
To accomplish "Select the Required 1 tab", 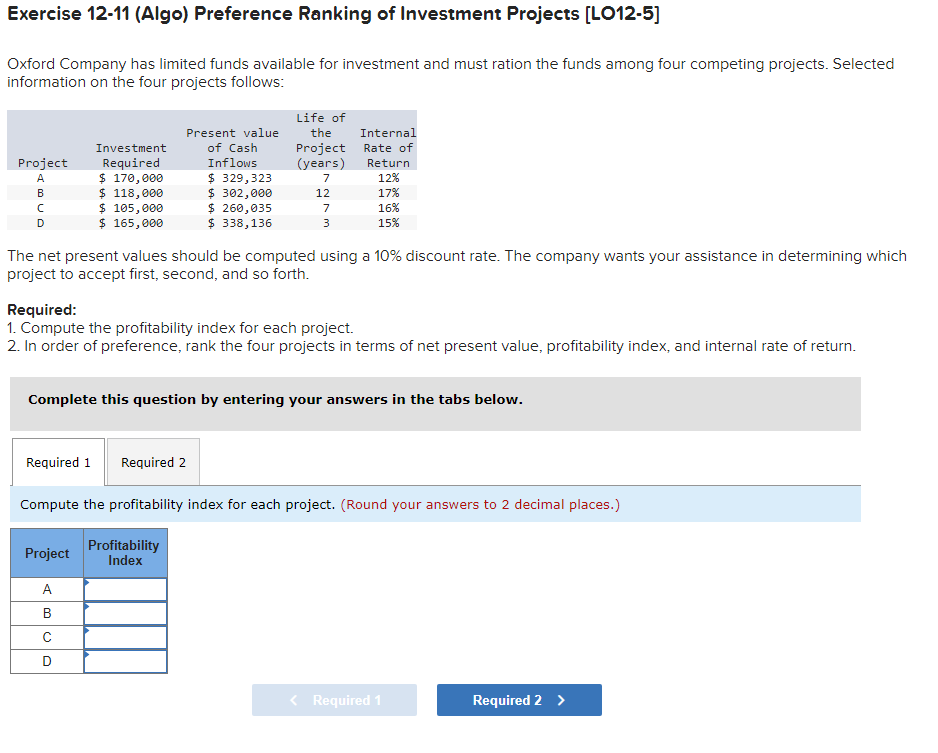I will [x=57, y=461].
